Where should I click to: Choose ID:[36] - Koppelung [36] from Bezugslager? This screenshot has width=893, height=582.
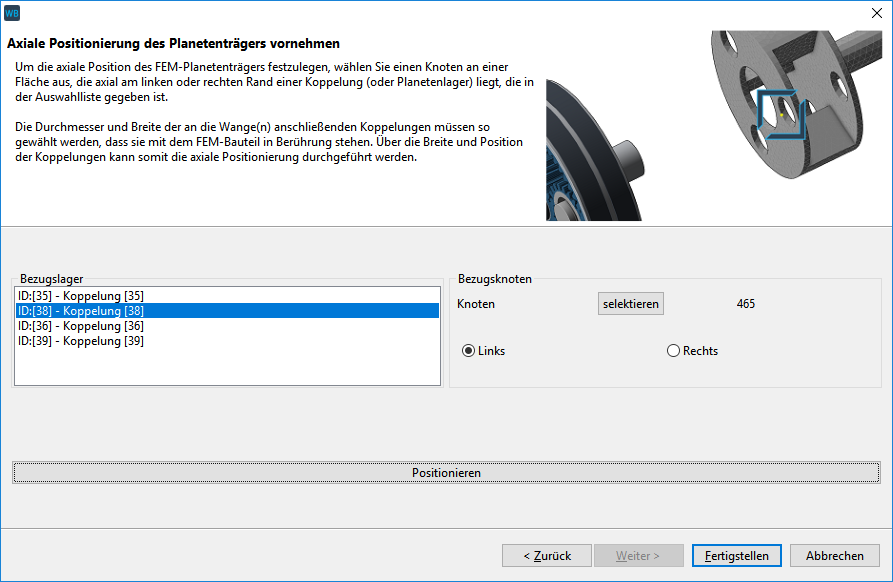tap(80, 326)
